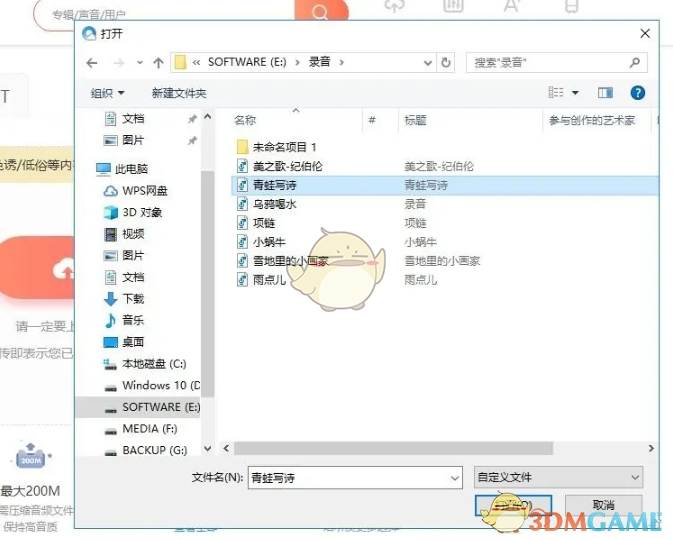Click the Up one level arrow
Viewport: 673px width, 540px height.
pyautogui.click(x=158, y=62)
